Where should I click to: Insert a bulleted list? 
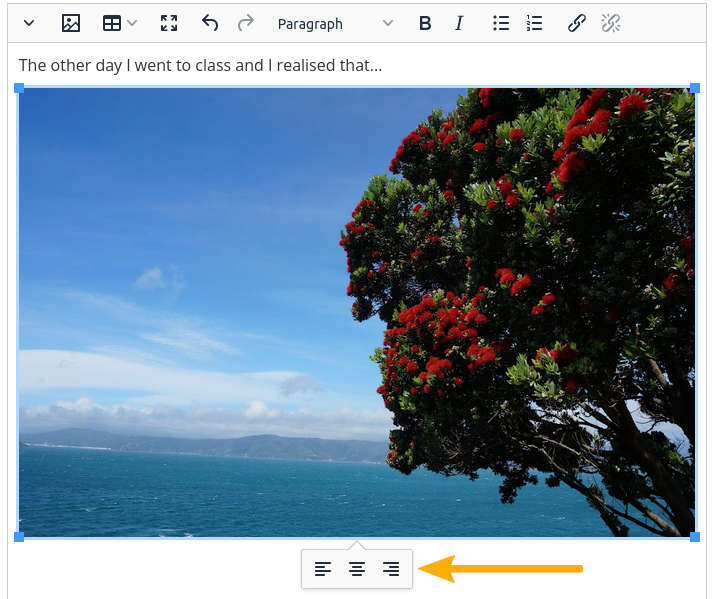(x=501, y=23)
